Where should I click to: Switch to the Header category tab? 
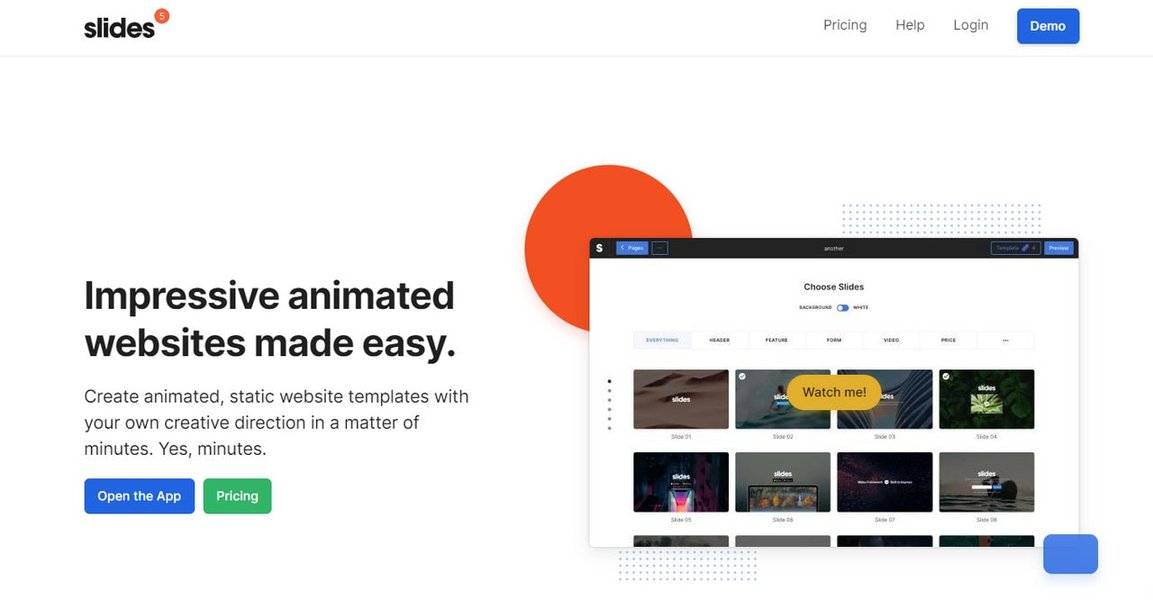pos(719,339)
